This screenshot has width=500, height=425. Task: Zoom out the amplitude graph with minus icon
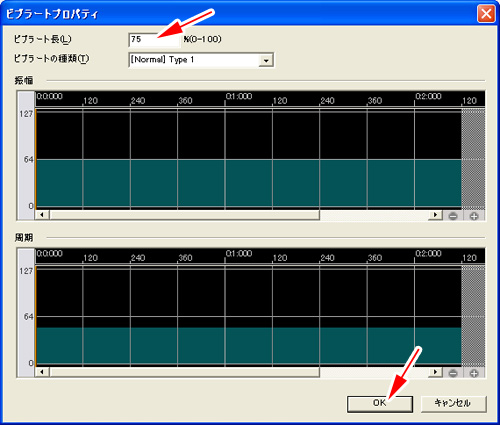453,216
